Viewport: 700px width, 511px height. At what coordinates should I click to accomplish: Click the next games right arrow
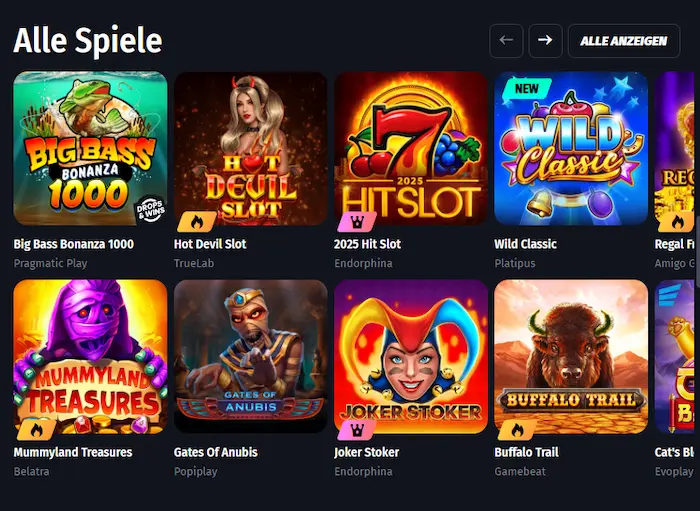click(x=545, y=41)
